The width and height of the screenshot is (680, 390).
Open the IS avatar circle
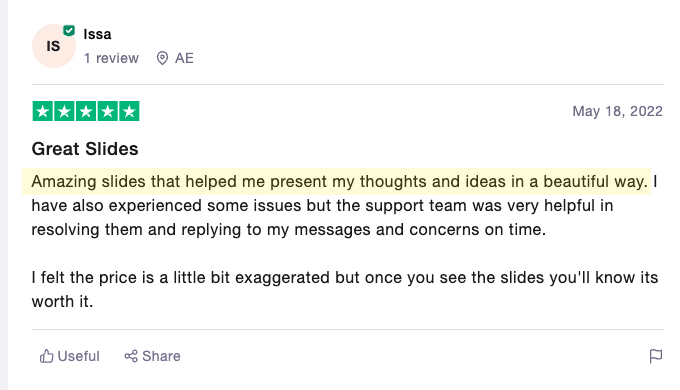[x=54, y=46]
